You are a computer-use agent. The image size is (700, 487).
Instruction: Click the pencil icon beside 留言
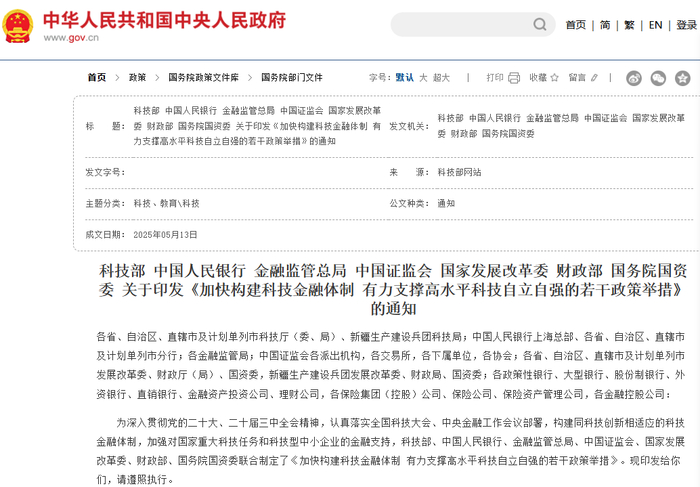(594, 78)
